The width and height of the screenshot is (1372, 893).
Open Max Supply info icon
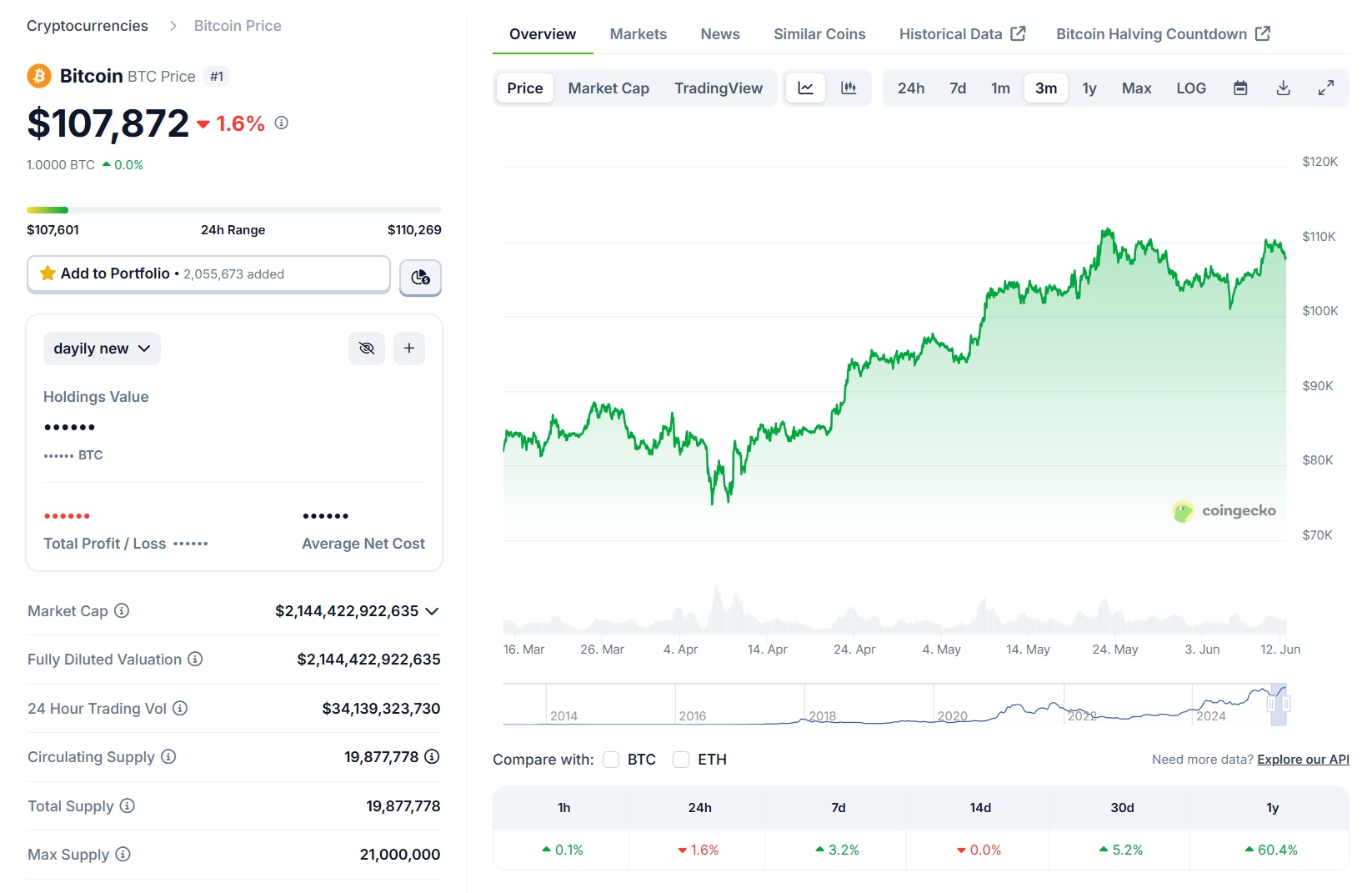[123, 854]
